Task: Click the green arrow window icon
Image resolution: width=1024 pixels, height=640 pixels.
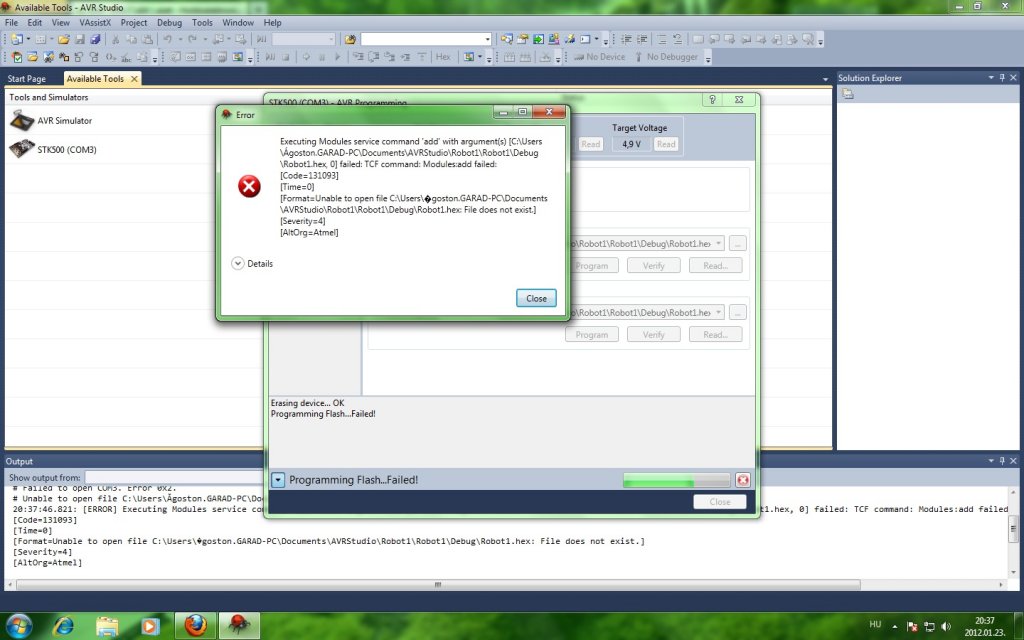Action: click(538, 39)
